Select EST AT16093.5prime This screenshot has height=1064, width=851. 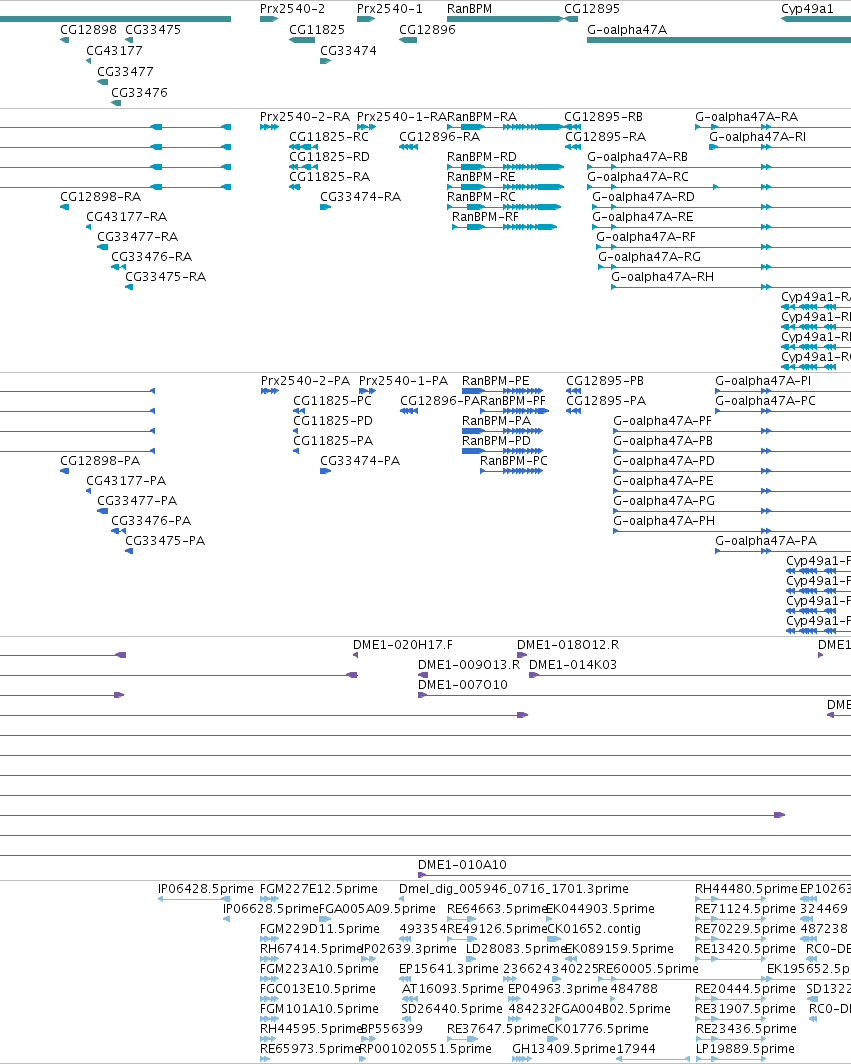tap(453, 989)
